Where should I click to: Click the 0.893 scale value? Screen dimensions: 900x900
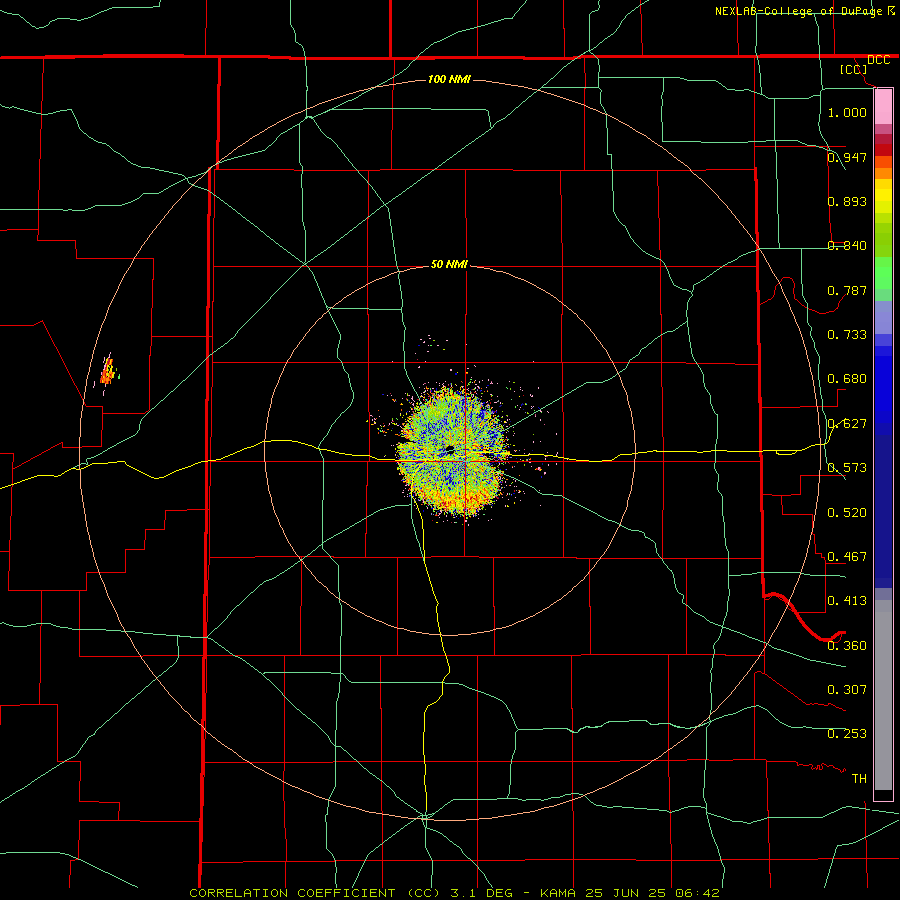click(x=847, y=201)
